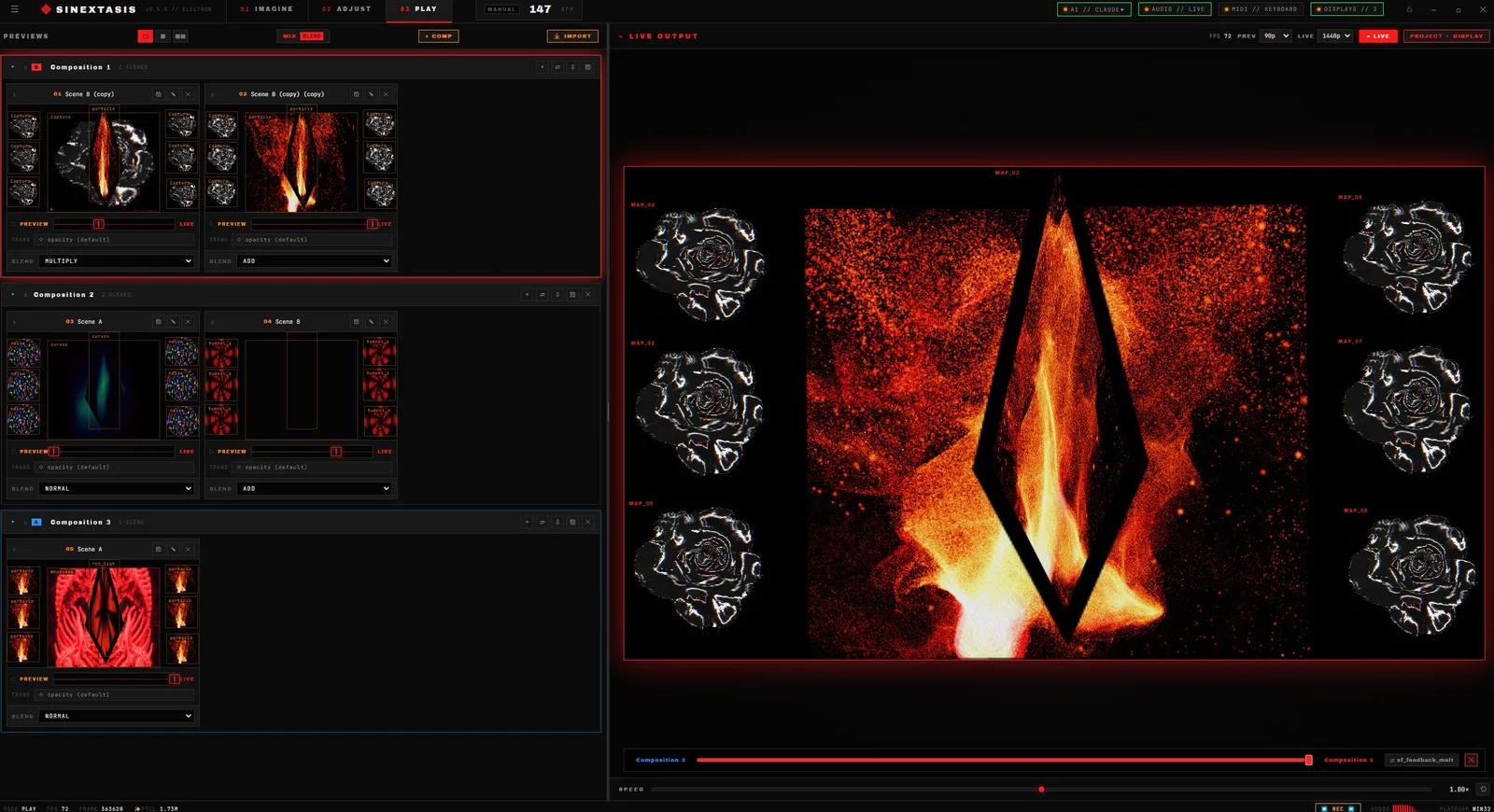The width and height of the screenshot is (1494, 812).
Task: Adjust scene 01 preview/live slider
Action: coord(114,224)
